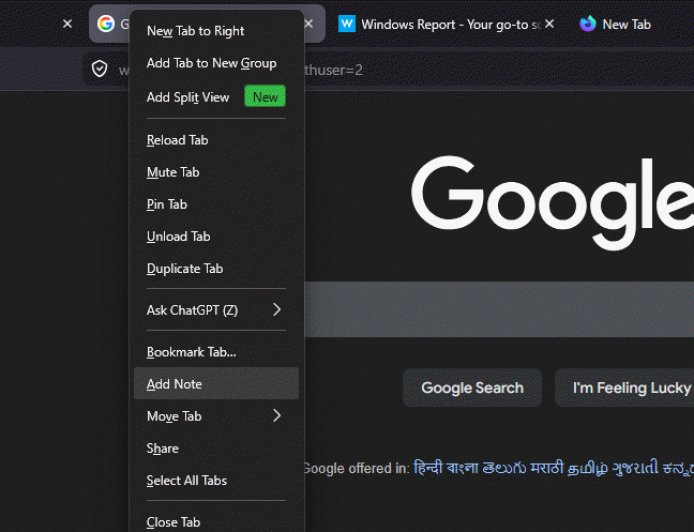694x532 pixels.
Task: Close the Windows Report tab
Action: click(549, 24)
